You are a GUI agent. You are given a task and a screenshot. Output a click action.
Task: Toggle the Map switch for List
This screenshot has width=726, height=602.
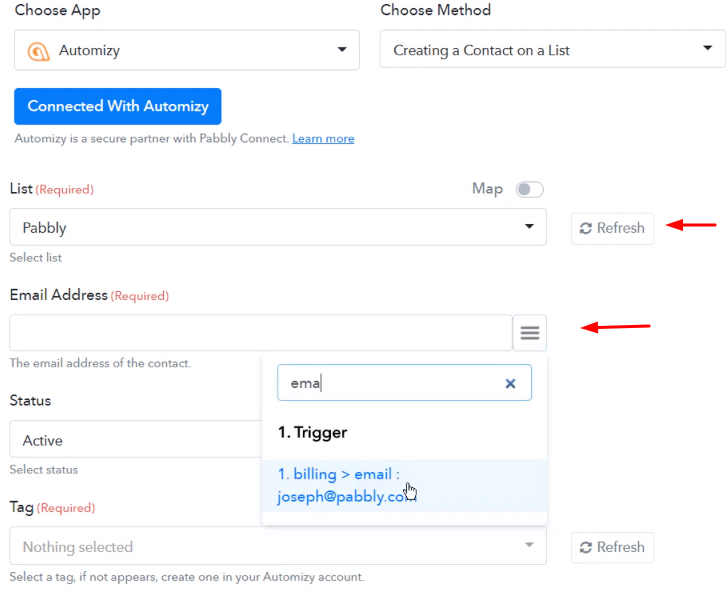point(530,189)
